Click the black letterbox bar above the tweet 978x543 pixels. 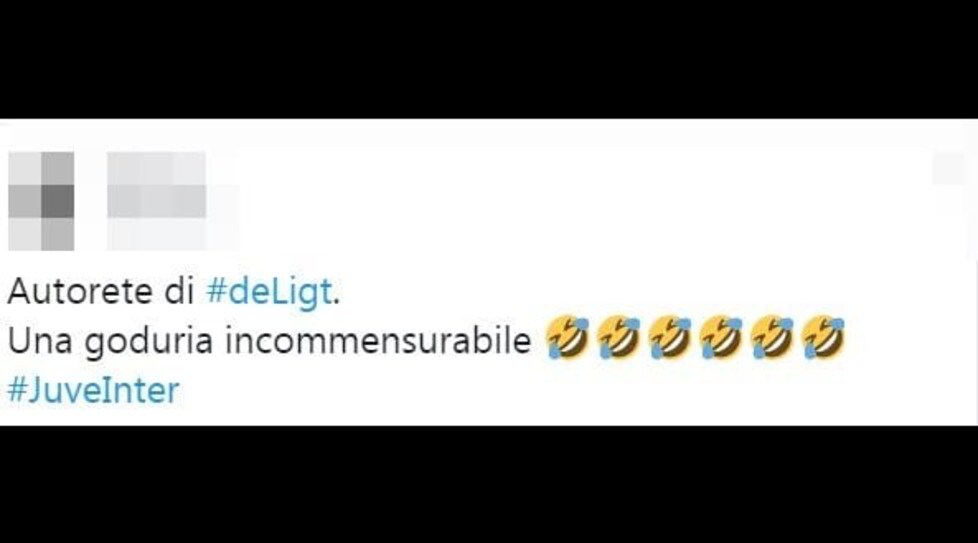[489, 59]
